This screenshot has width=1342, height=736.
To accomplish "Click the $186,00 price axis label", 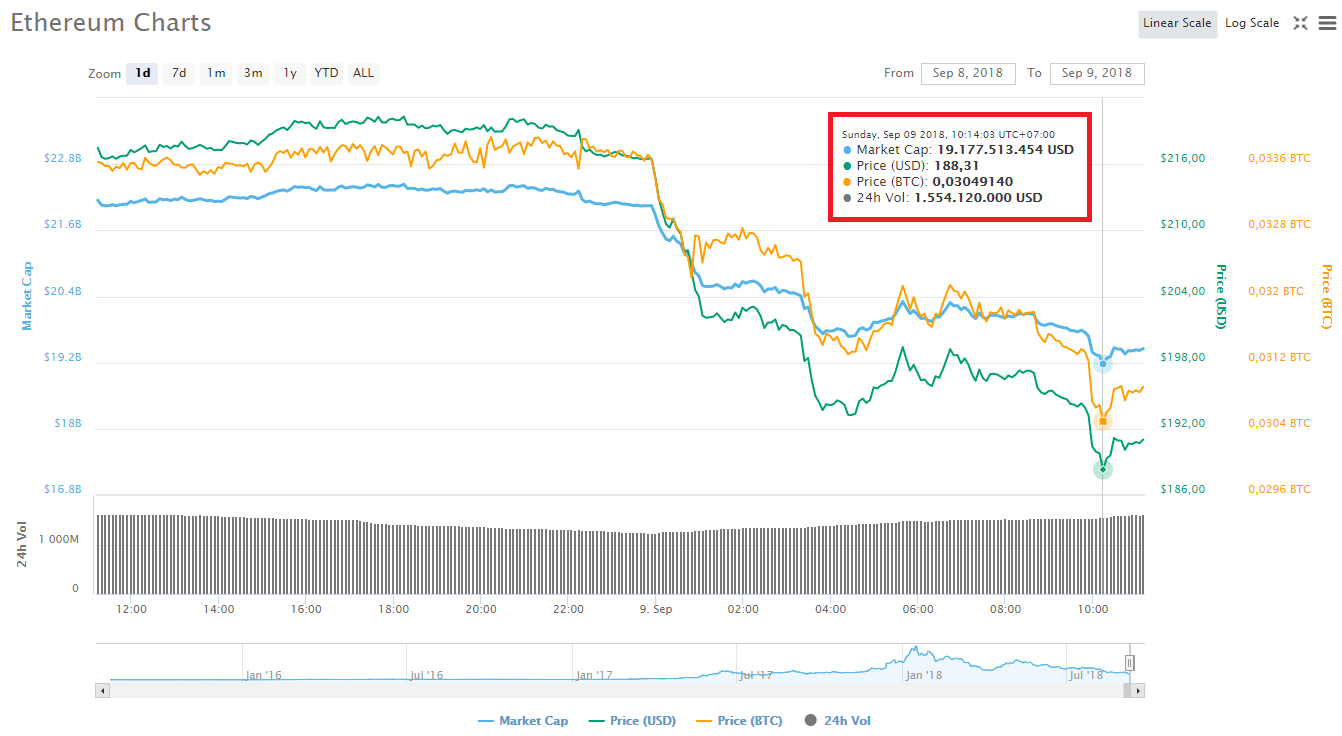I will coord(1182,489).
